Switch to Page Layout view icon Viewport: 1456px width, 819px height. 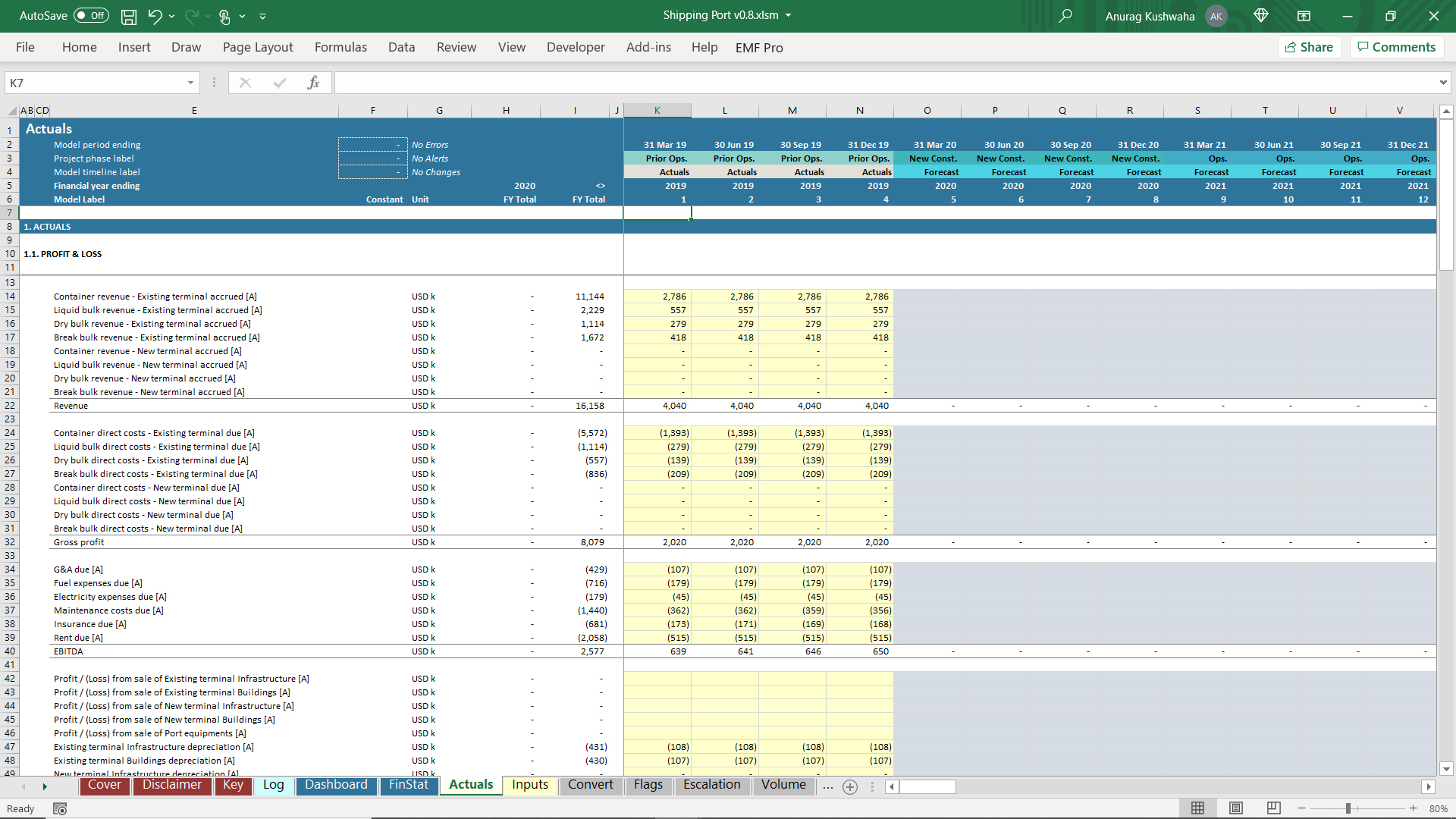coord(1236,808)
